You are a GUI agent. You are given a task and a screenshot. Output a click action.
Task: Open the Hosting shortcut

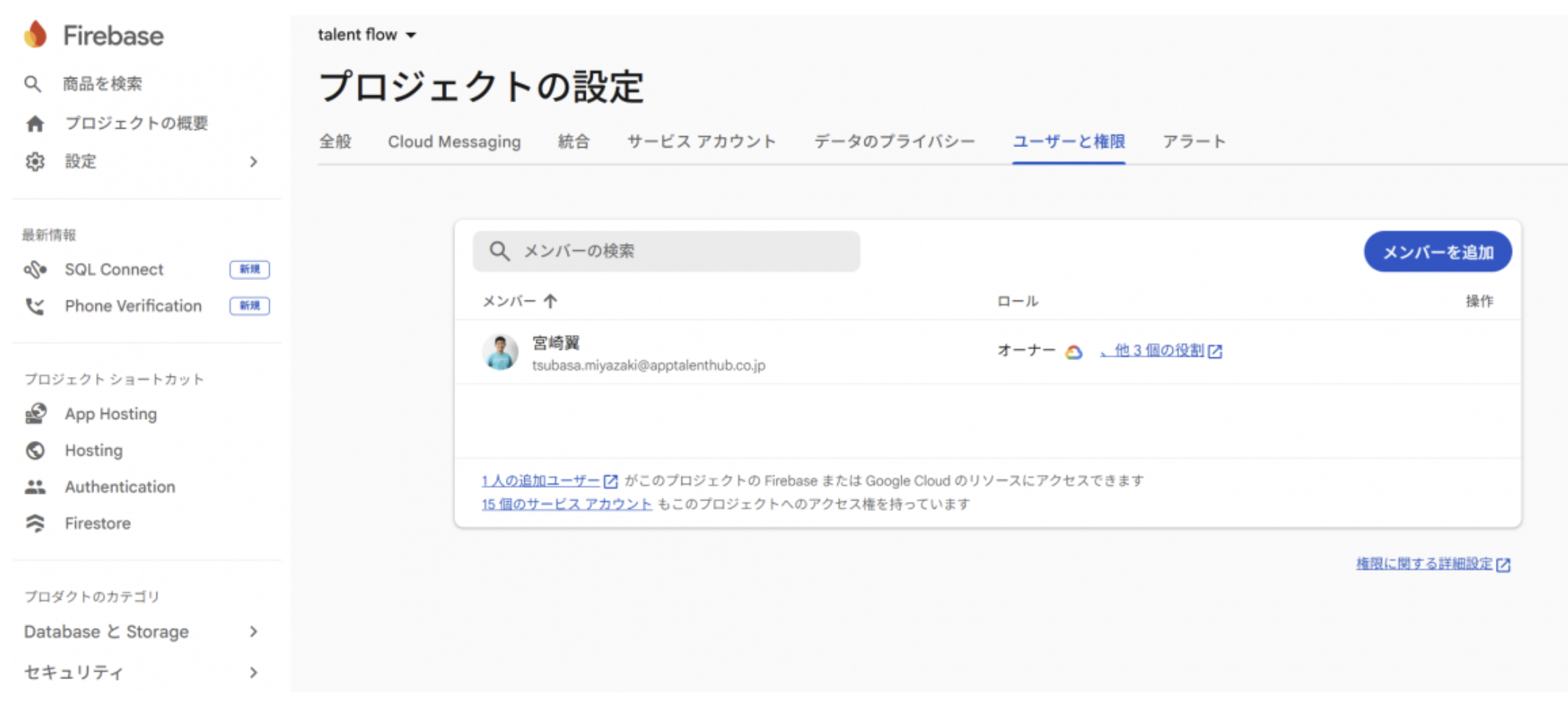tap(93, 451)
